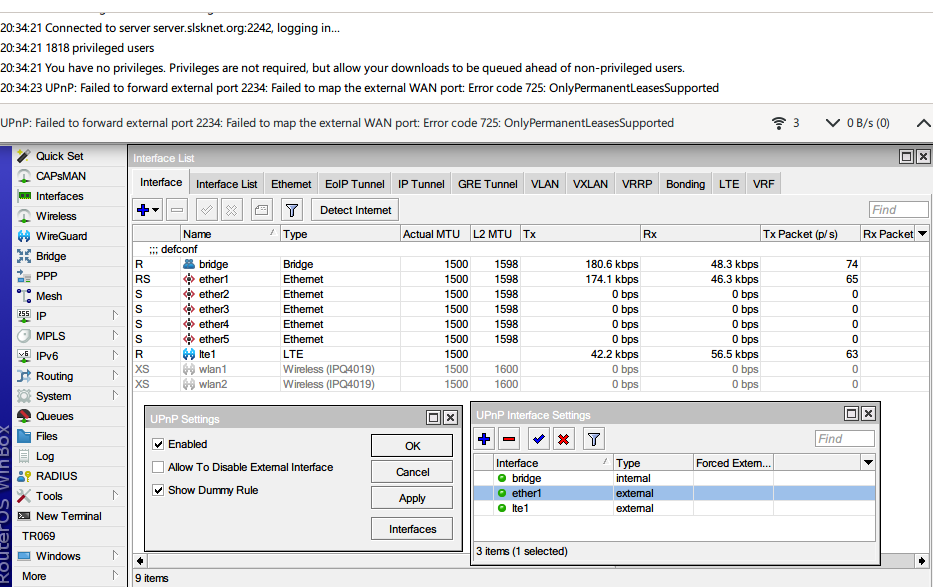Switch to the LTE tab
933x587 pixels.
[729, 184]
